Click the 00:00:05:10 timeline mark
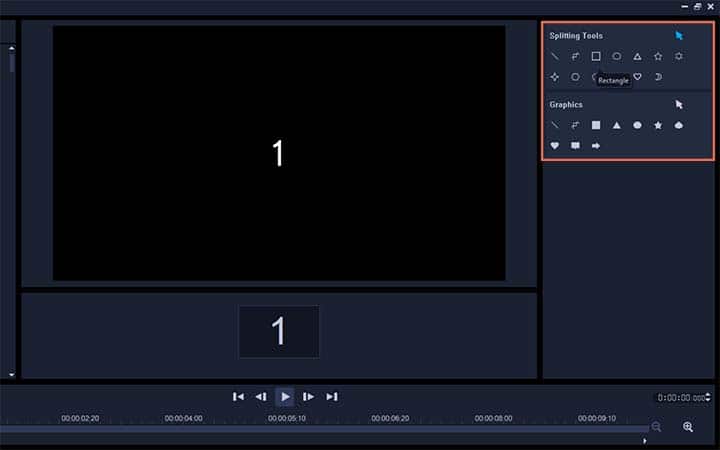Screen dimensions: 720x450 (x=287, y=418)
